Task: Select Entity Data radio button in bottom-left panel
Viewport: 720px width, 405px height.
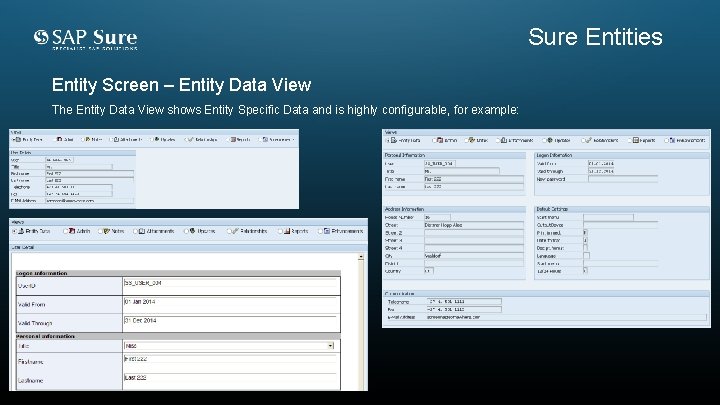Action: pos(15,231)
